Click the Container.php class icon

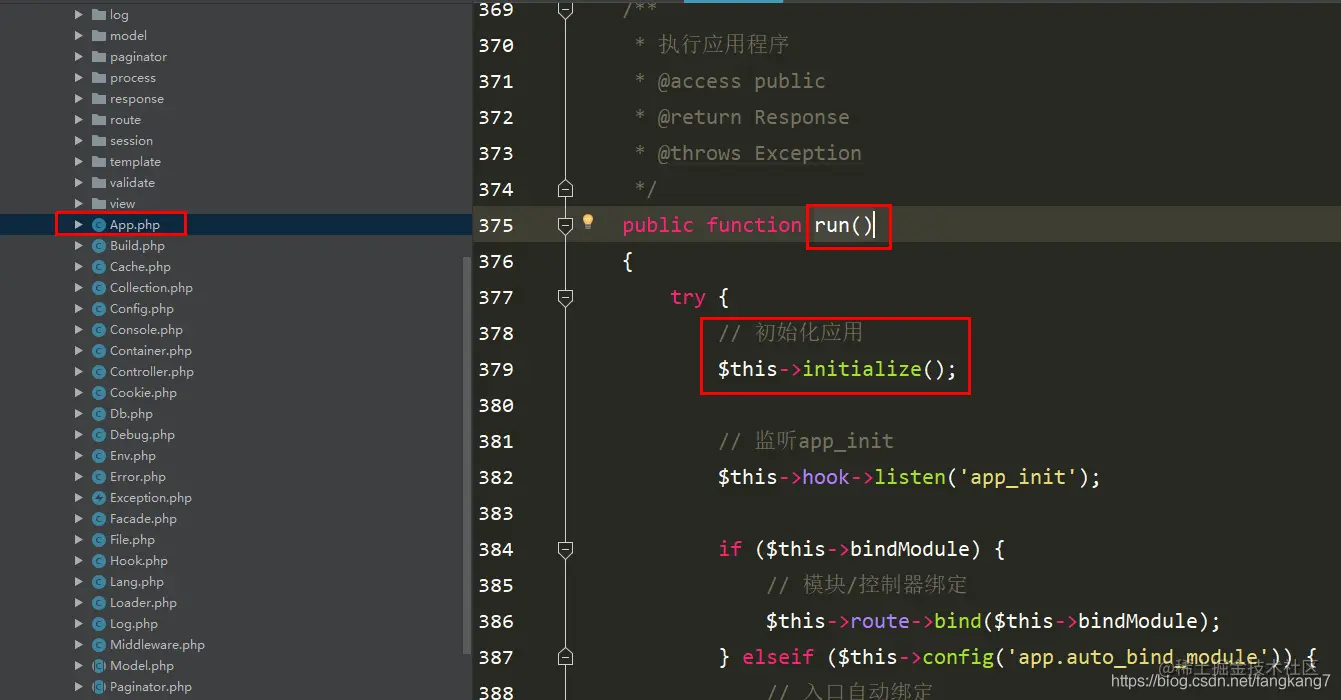tap(99, 351)
